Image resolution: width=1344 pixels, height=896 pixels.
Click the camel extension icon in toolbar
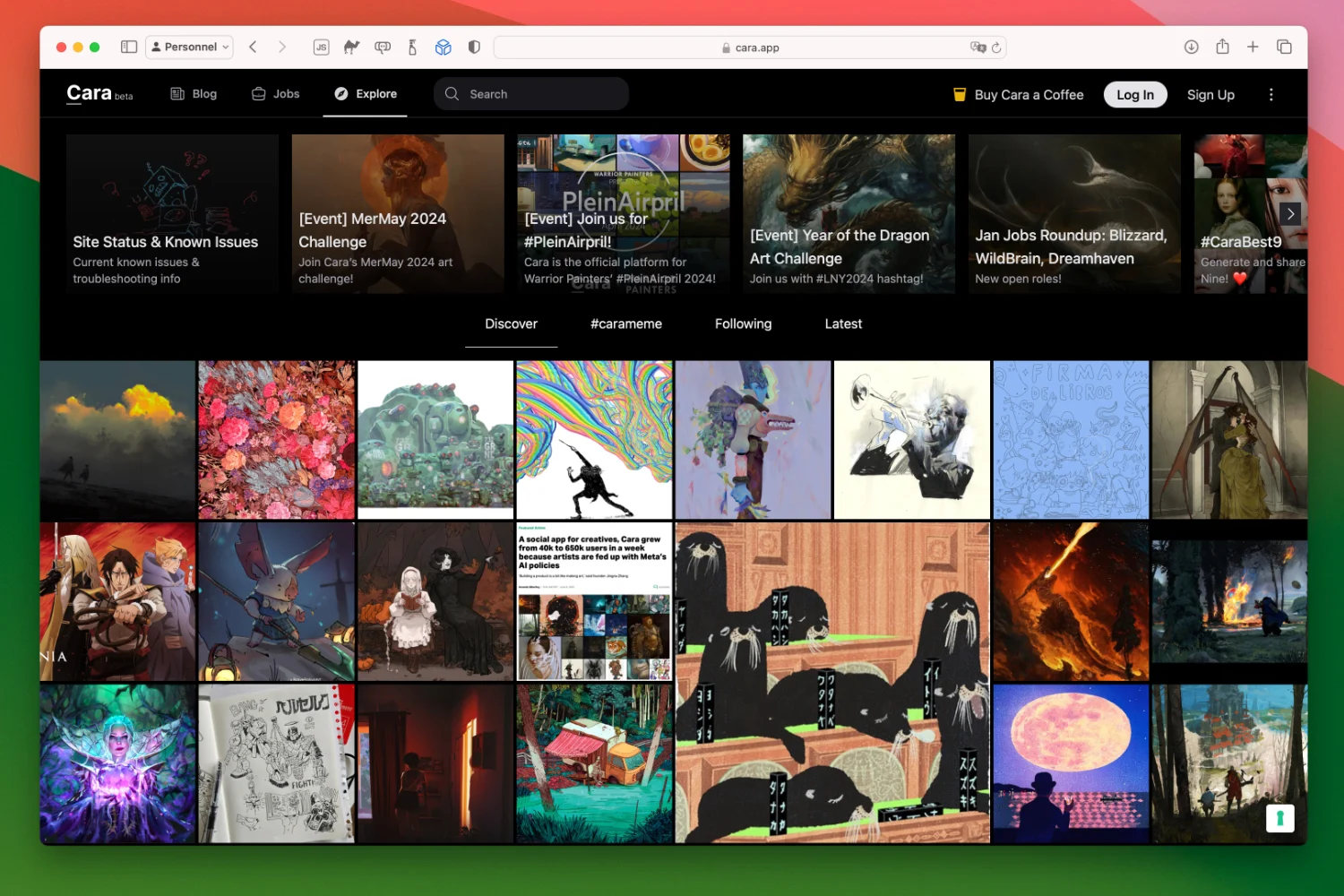coord(351,47)
